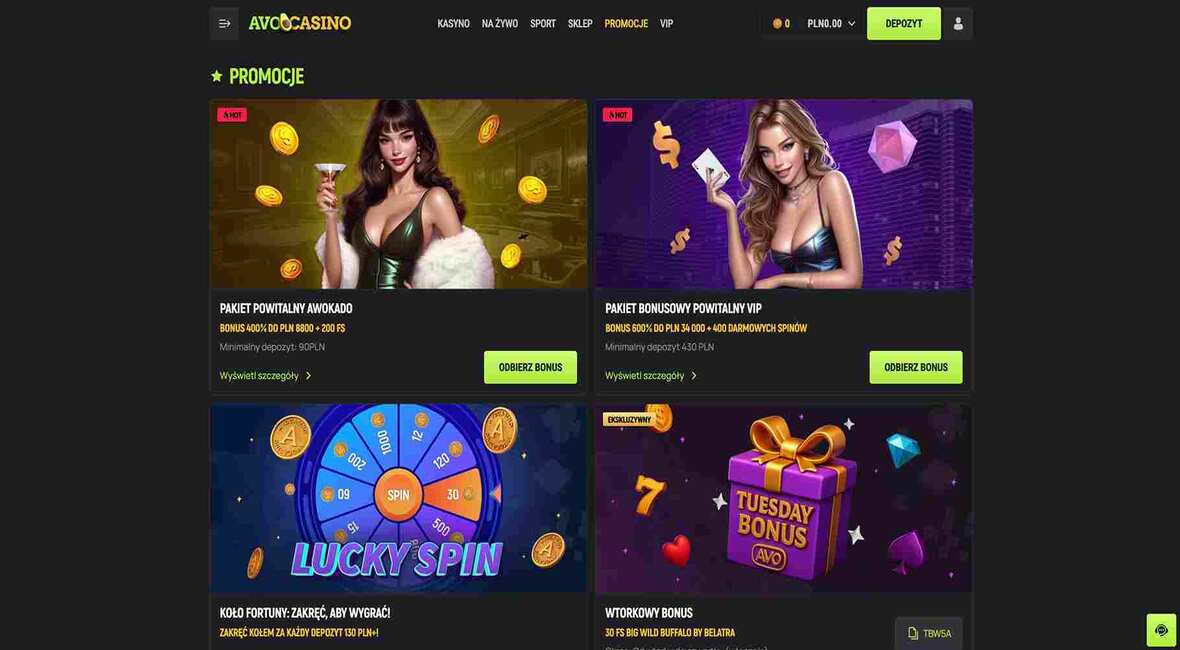Expand the PLN0.00 balance dropdown
Viewport: 1180px width, 650px height.
(x=832, y=24)
